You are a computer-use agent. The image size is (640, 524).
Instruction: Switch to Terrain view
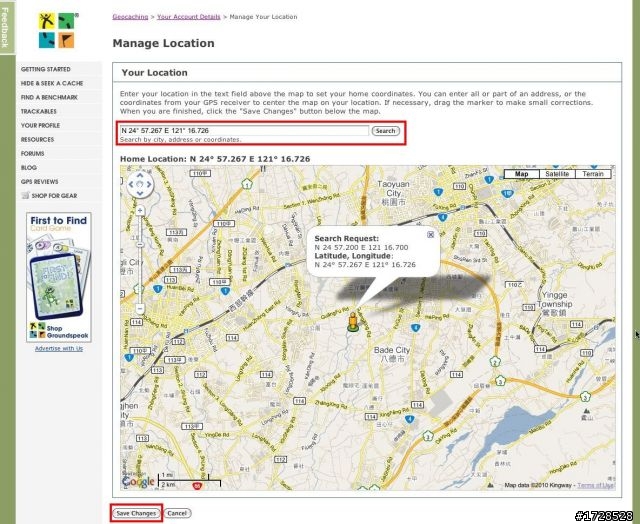coord(593,174)
